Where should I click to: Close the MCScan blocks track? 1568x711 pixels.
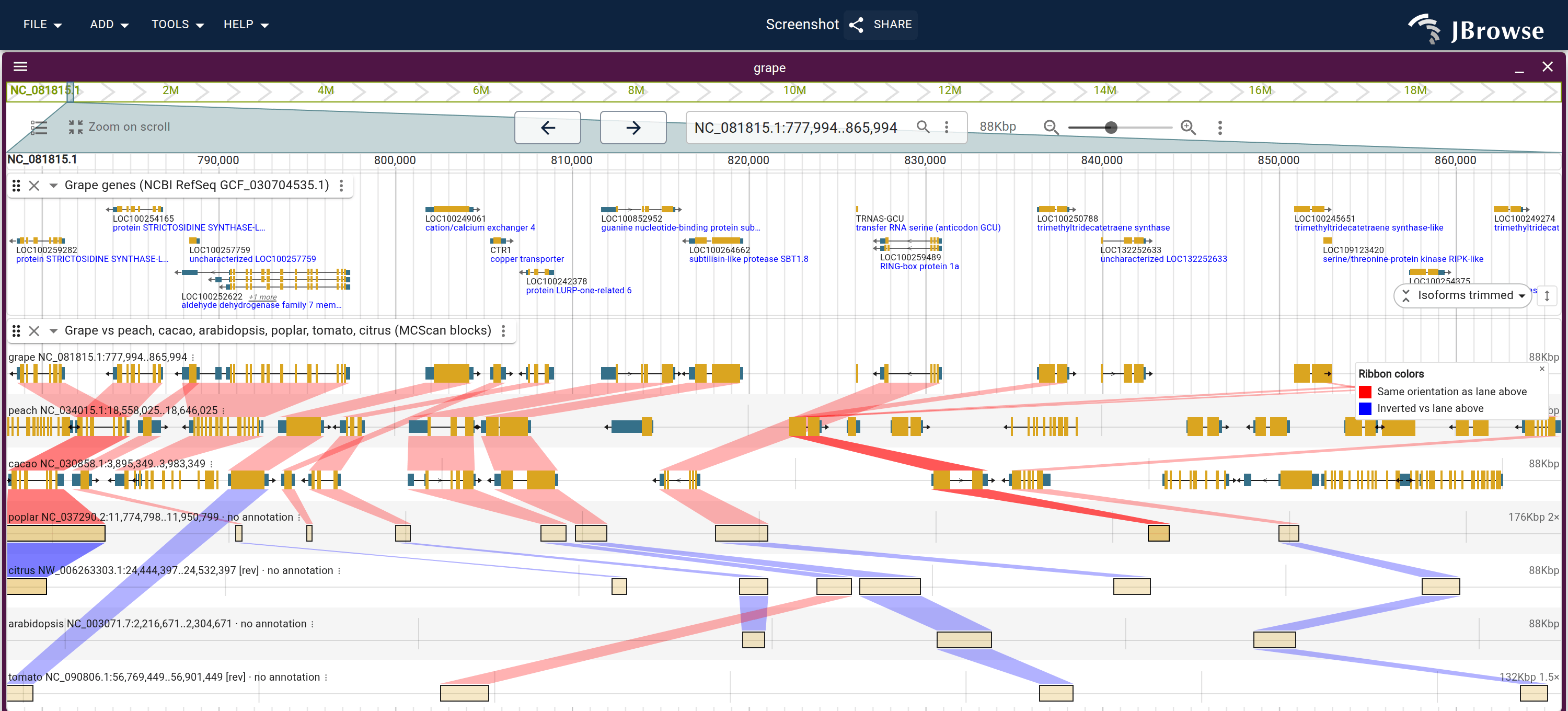point(34,331)
